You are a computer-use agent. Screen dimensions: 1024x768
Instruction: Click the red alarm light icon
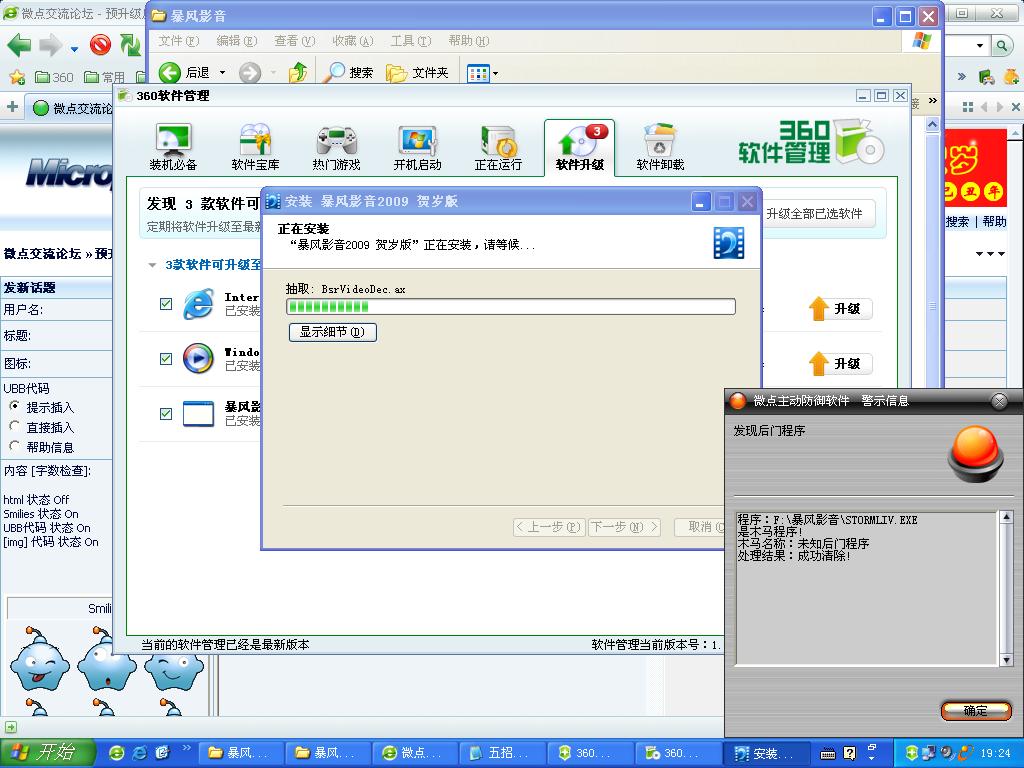[976, 453]
